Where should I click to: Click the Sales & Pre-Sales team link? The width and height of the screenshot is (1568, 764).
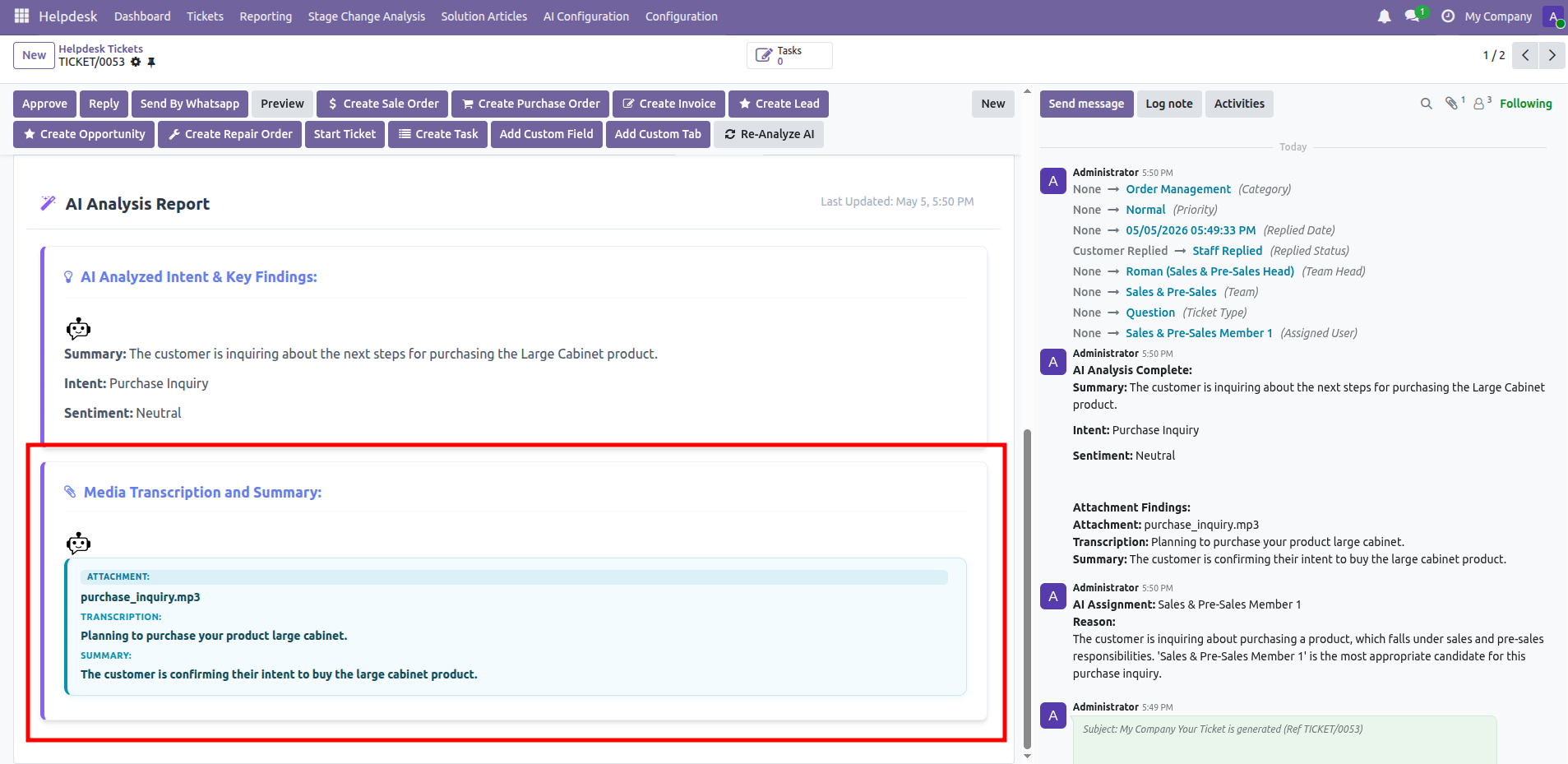pos(1171,292)
